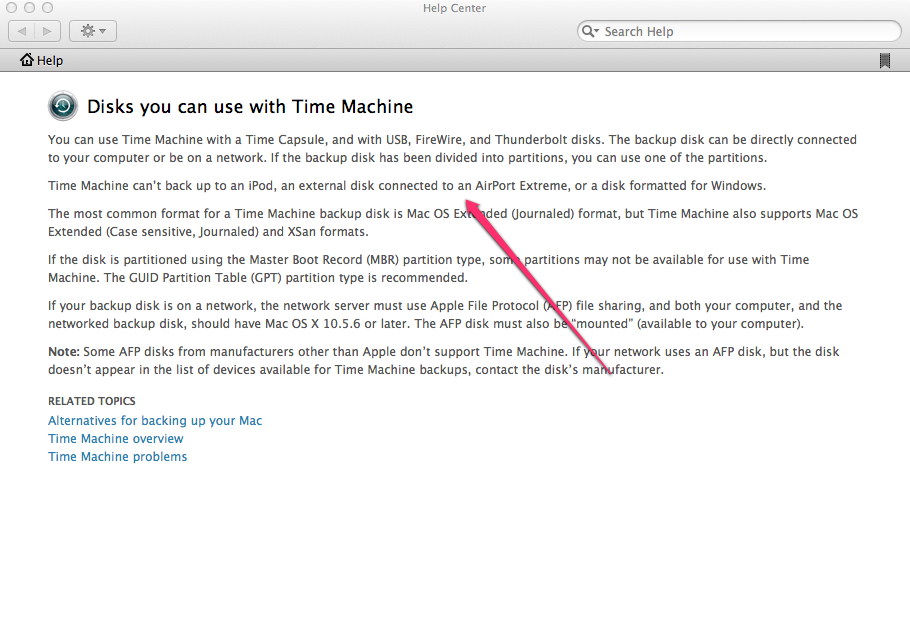This screenshot has height=624, width=910.
Task: Close the Help Center window
Action: (x=12, y=8)
